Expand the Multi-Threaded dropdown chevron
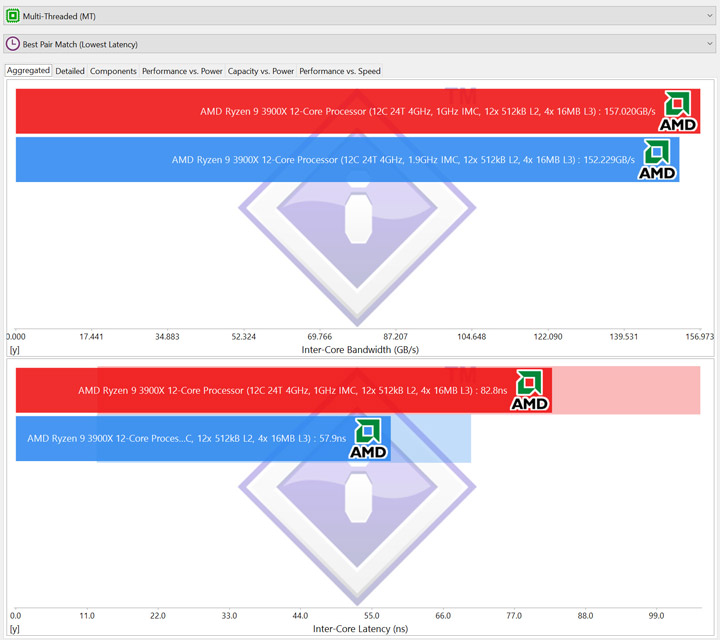 [709, 16]
